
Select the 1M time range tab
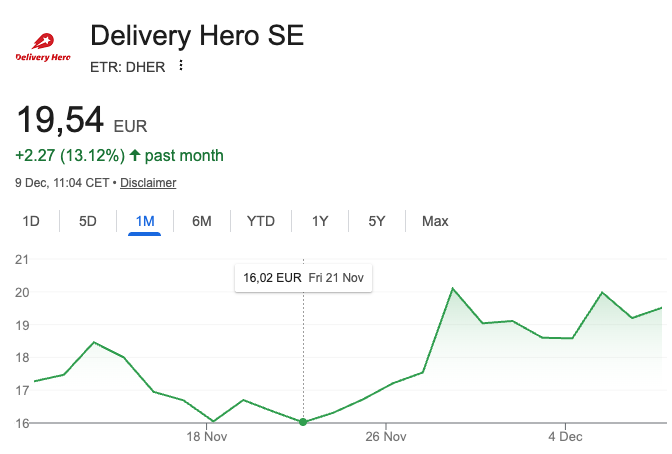145,221
